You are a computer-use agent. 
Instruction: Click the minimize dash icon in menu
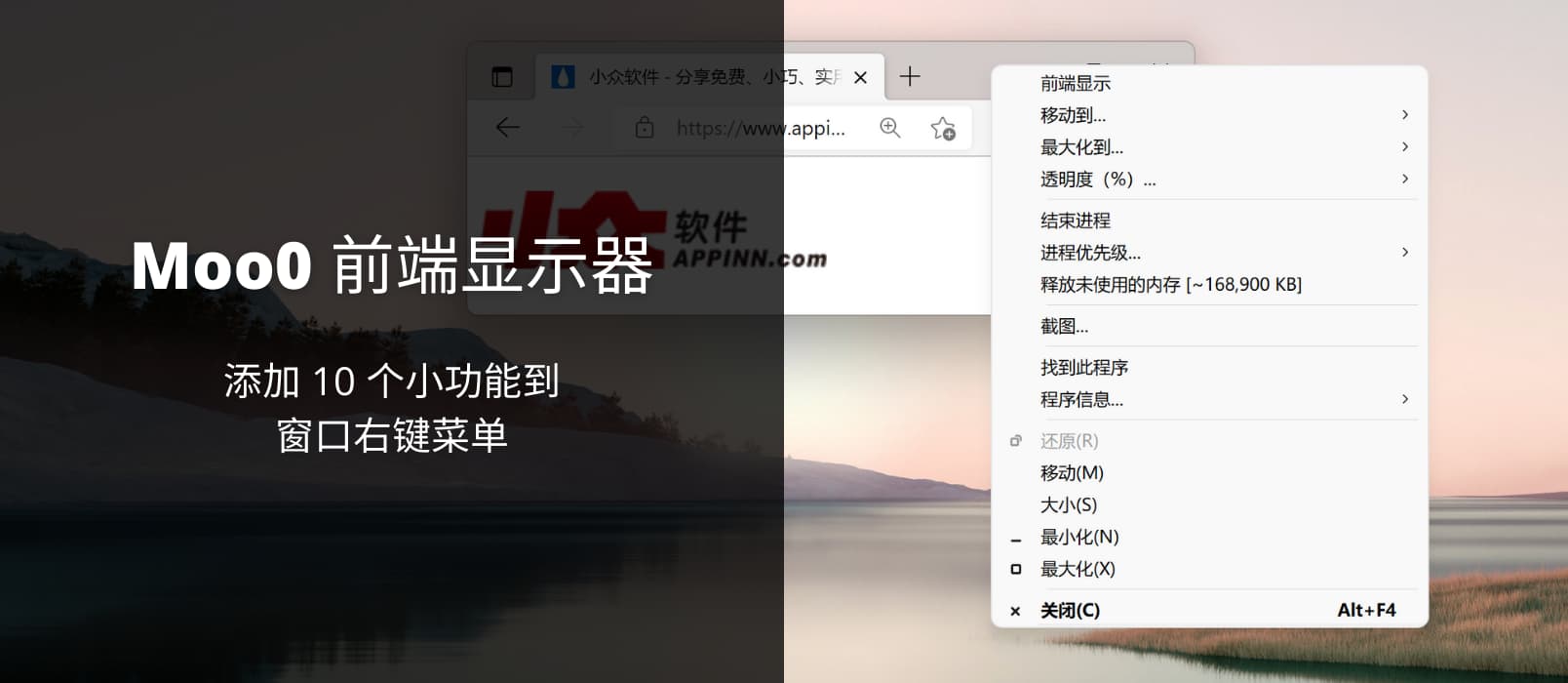pyautogui.click(x=1016, y=541)
